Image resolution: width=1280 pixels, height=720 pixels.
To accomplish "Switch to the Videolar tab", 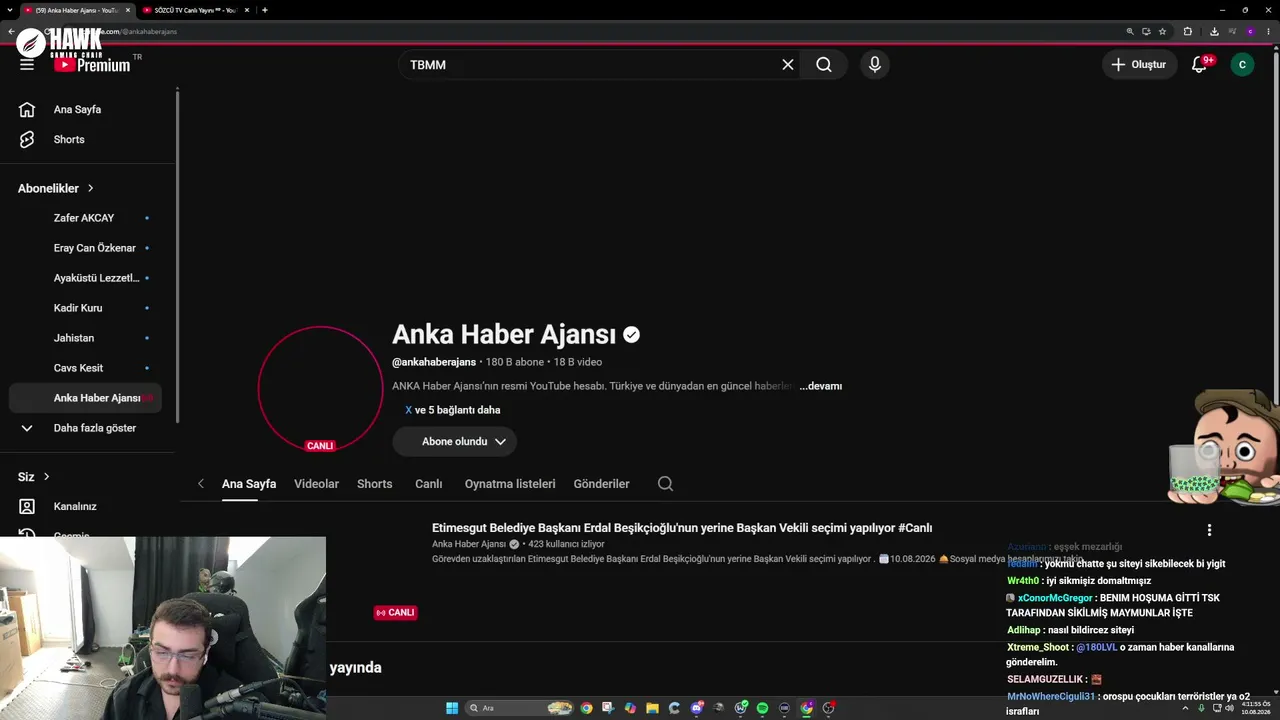I will [316, 484].
